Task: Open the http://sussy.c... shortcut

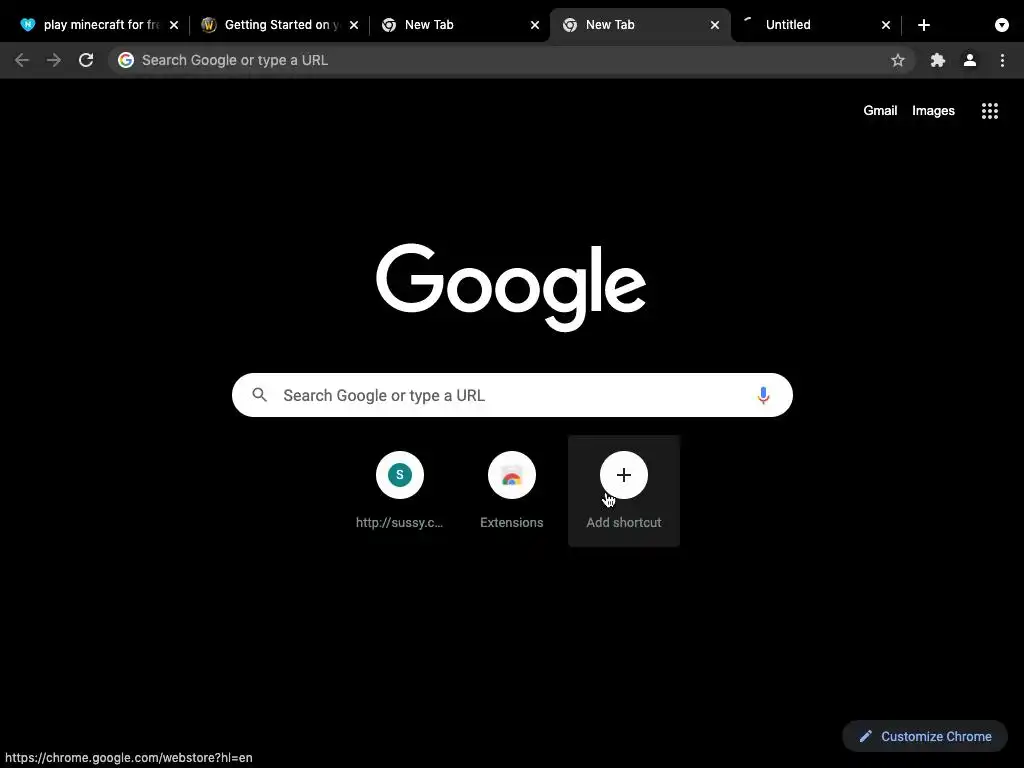Action: 400,490
